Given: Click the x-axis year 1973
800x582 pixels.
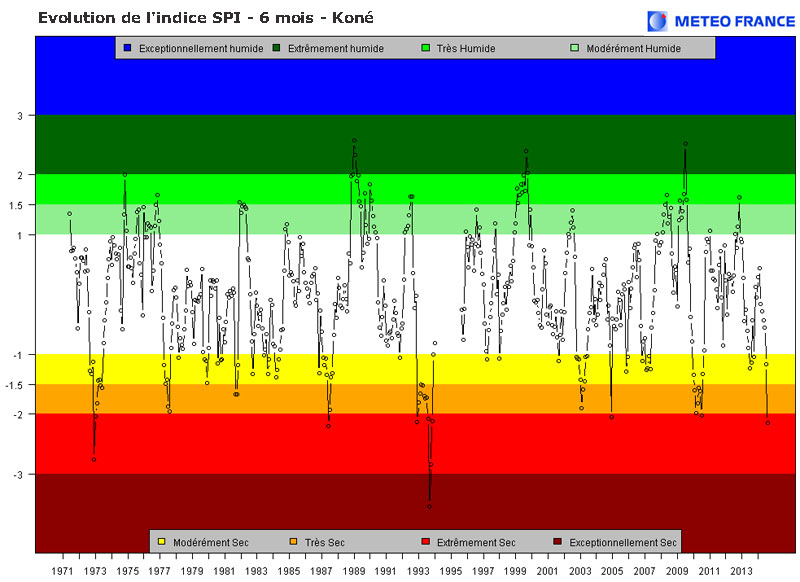Looking at the screenshot, I should pyautogui.click(x=95, y=571).
